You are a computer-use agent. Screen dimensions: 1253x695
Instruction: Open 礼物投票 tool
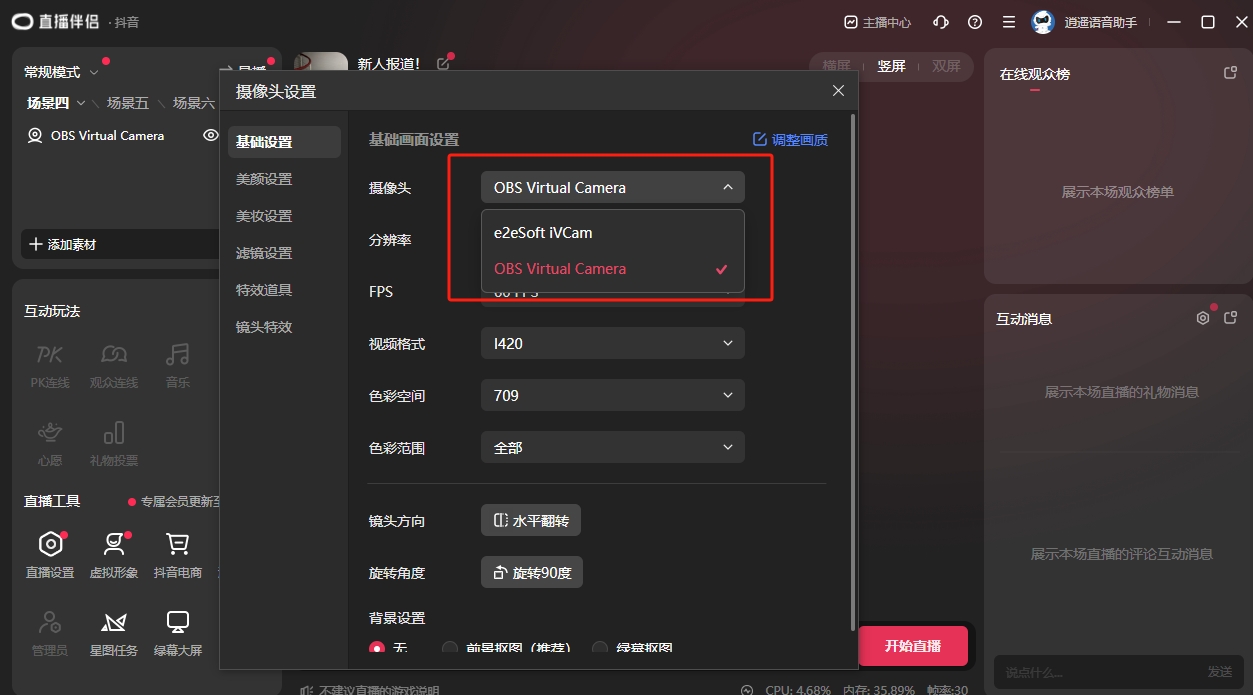click(114, 443)
